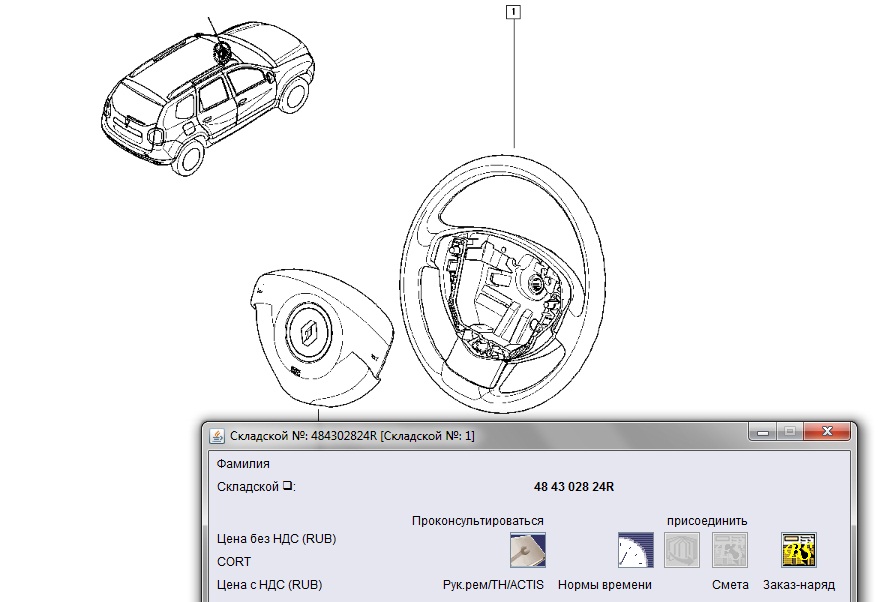
Task: Click the Смета text label
Action: (730, 585)
